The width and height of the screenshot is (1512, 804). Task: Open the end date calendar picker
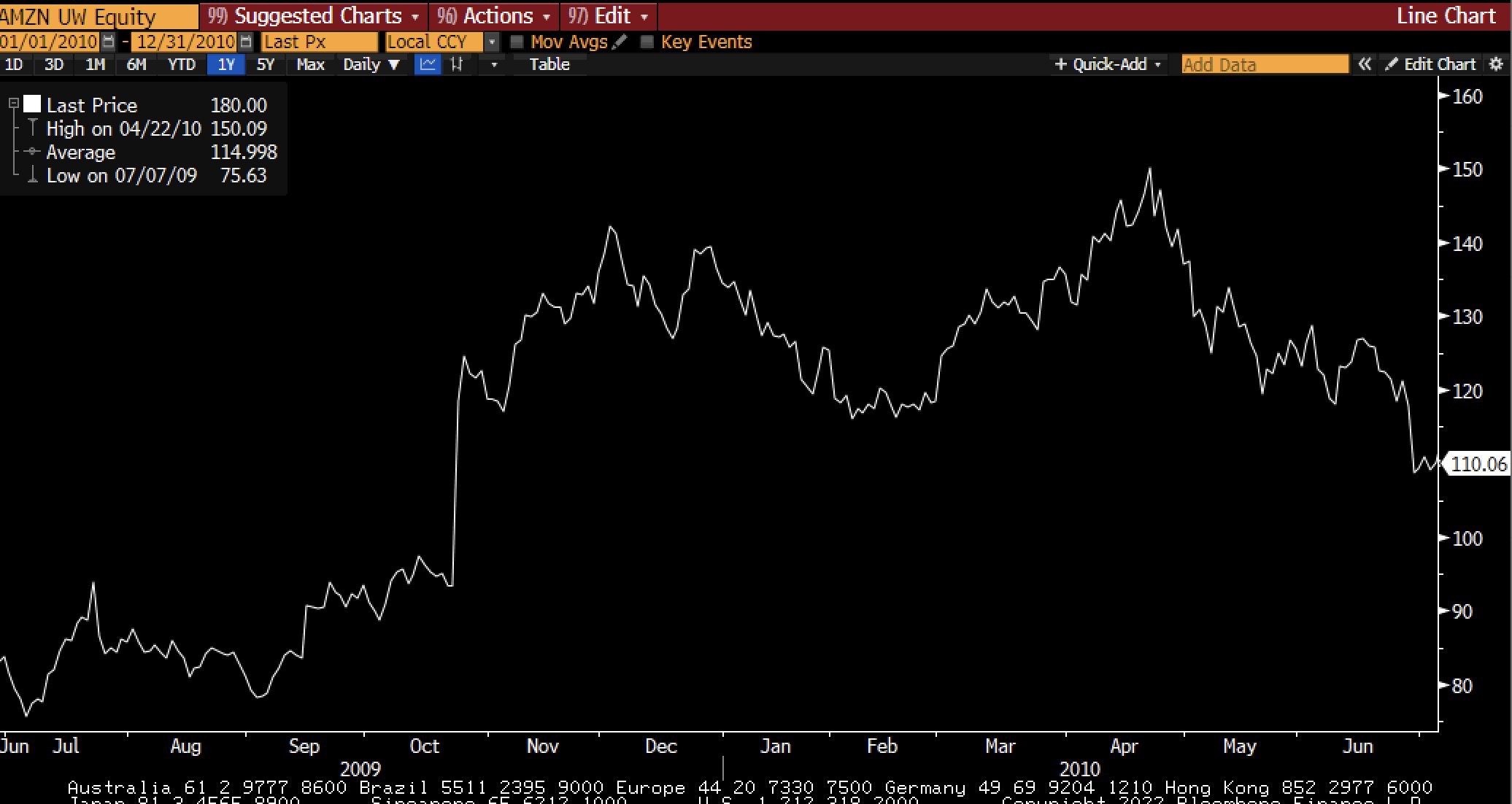(x=246, y=42)
